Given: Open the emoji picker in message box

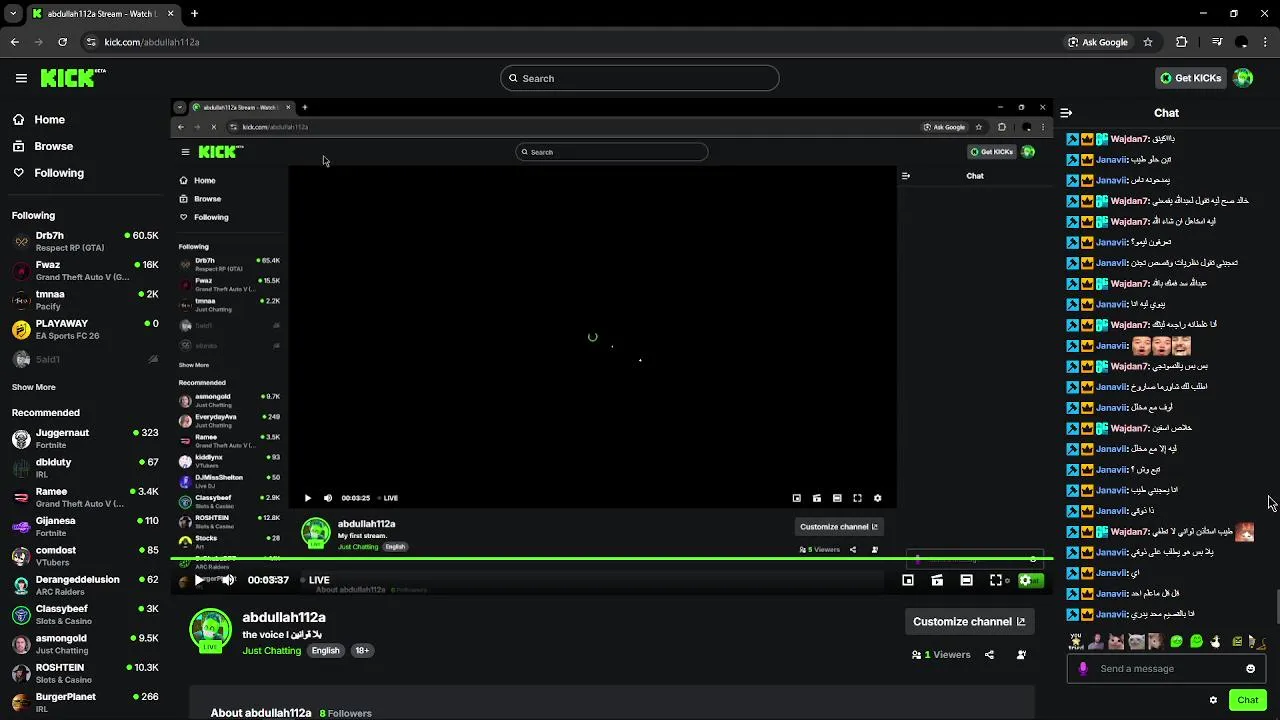Looking at the screenshot, I should [1250, 669].
